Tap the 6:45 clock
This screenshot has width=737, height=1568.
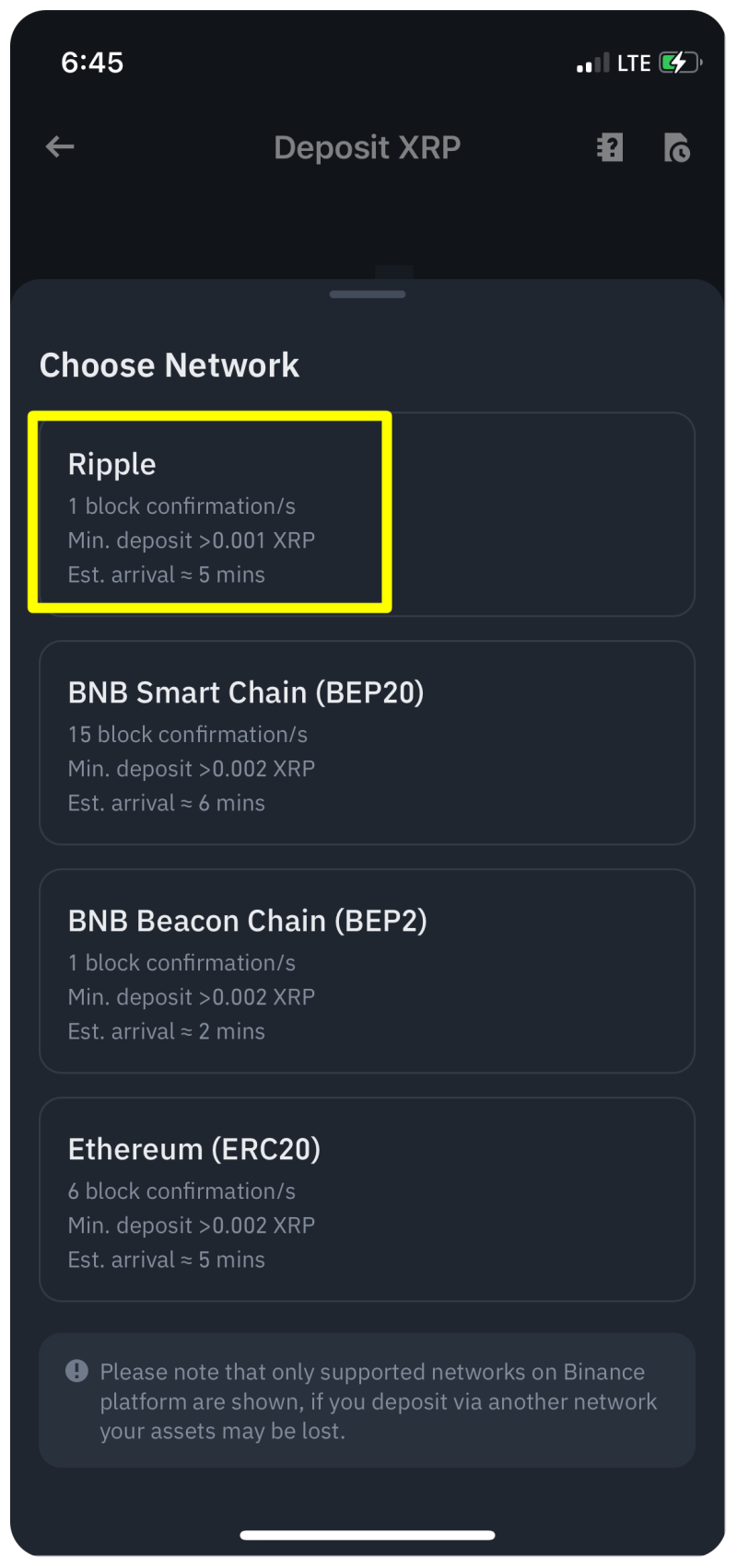click(92, 63)
